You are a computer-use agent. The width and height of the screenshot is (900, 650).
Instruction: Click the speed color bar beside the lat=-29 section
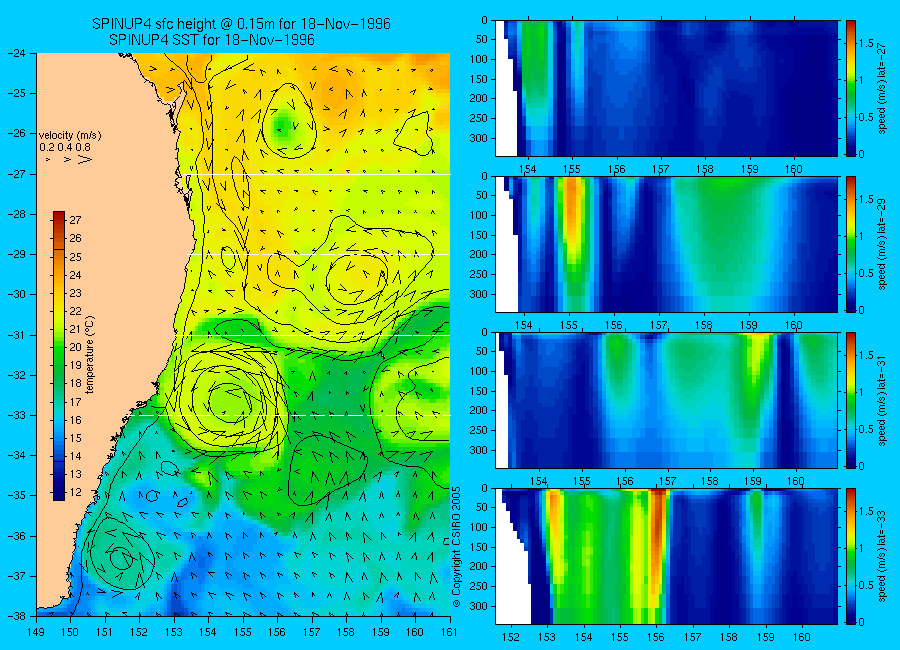pos(851,244)
